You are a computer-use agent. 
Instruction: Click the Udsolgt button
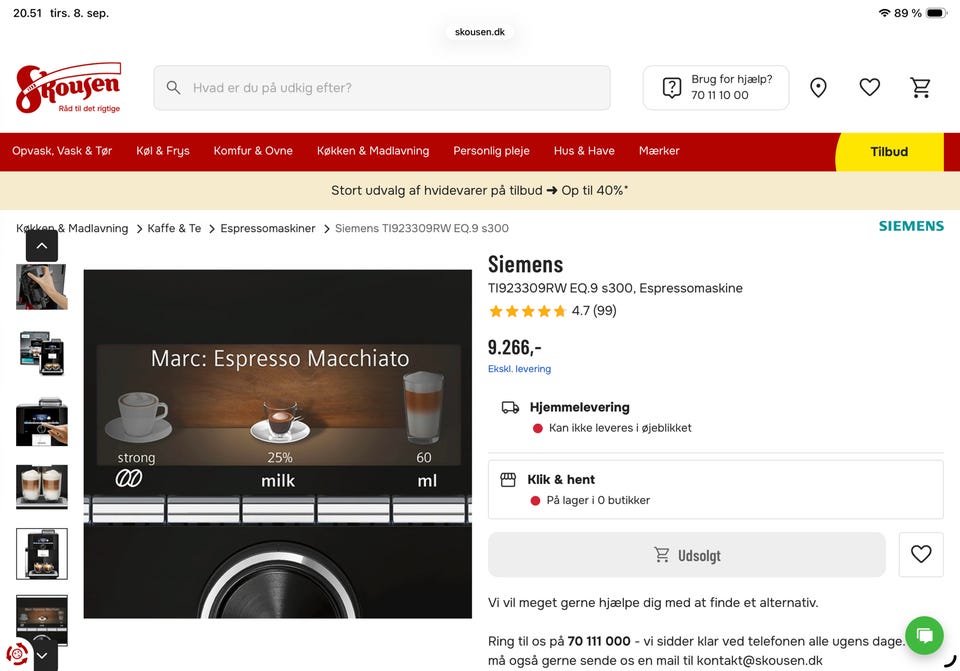[686, 555]
